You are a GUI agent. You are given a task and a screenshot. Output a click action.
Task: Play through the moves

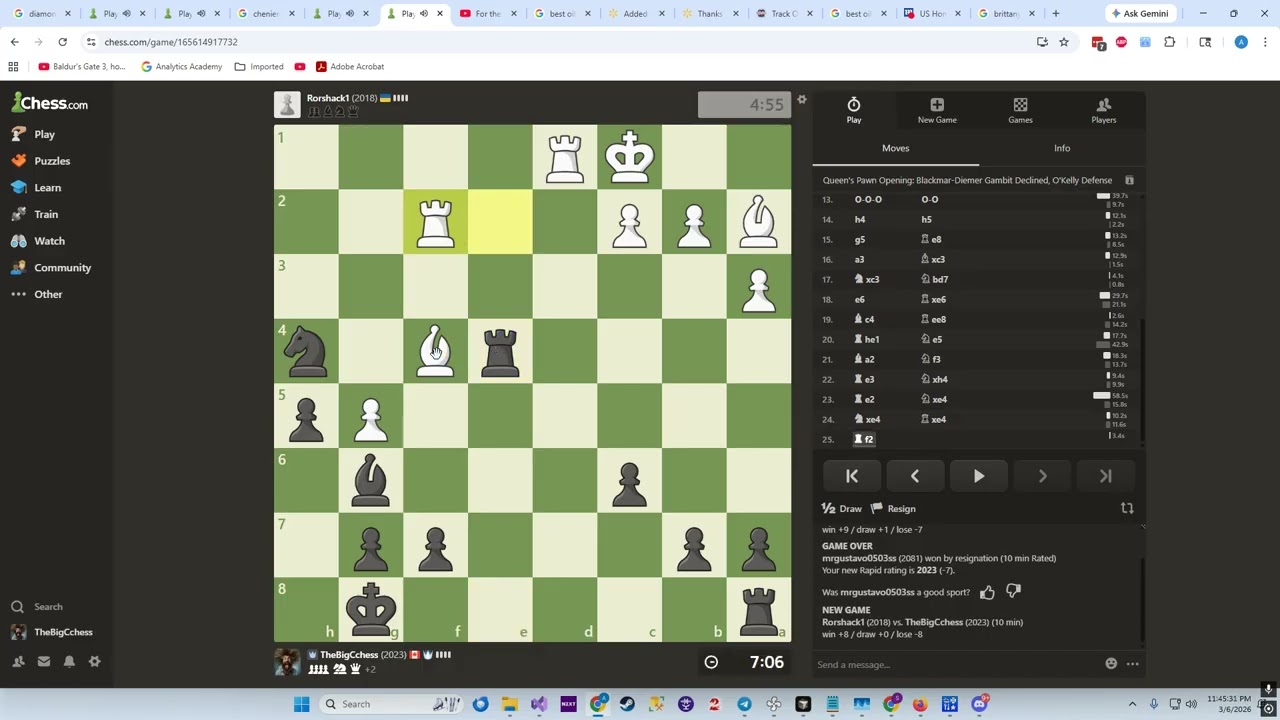point(979,477)
